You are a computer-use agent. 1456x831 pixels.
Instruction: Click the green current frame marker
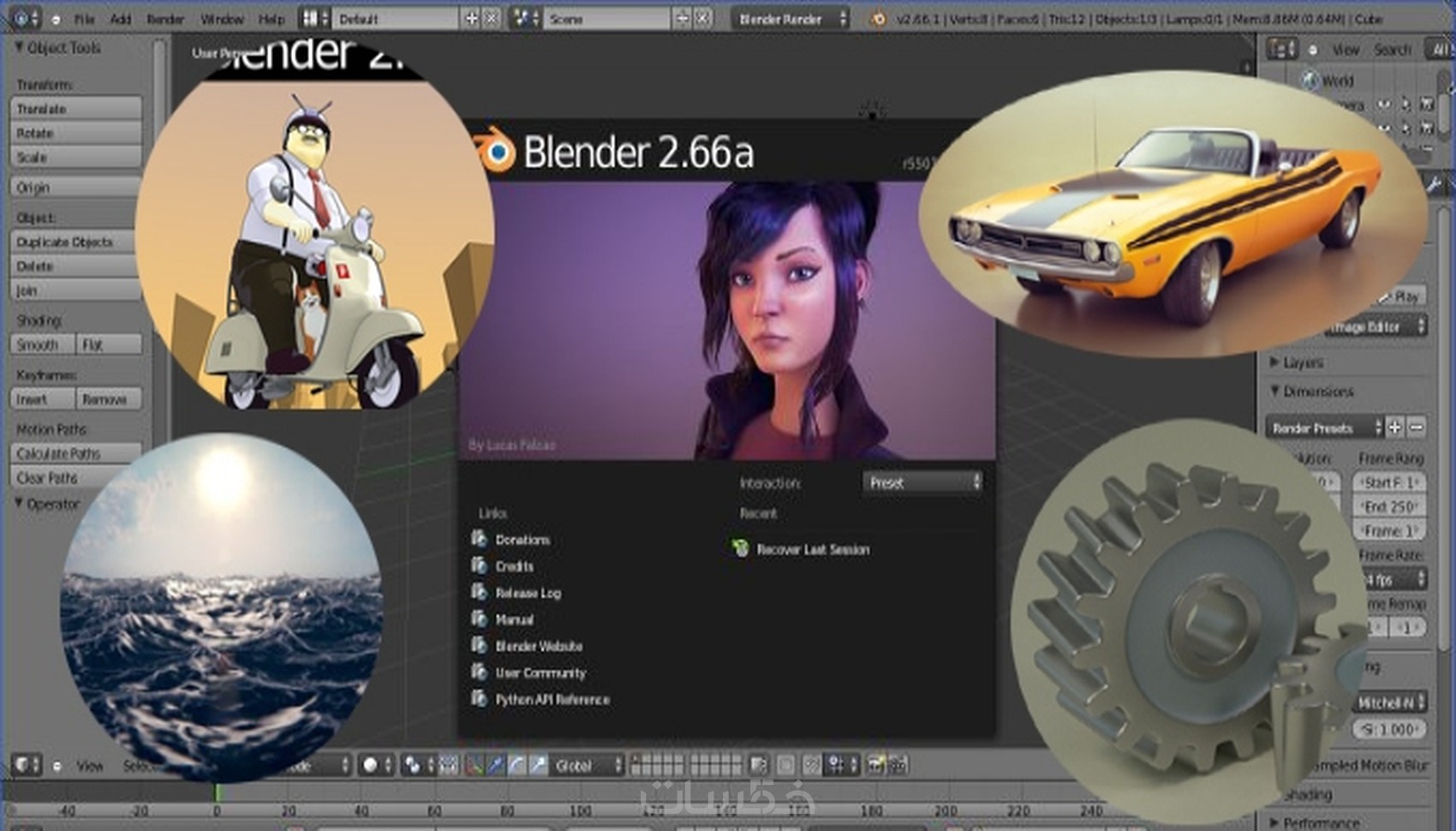218,794
